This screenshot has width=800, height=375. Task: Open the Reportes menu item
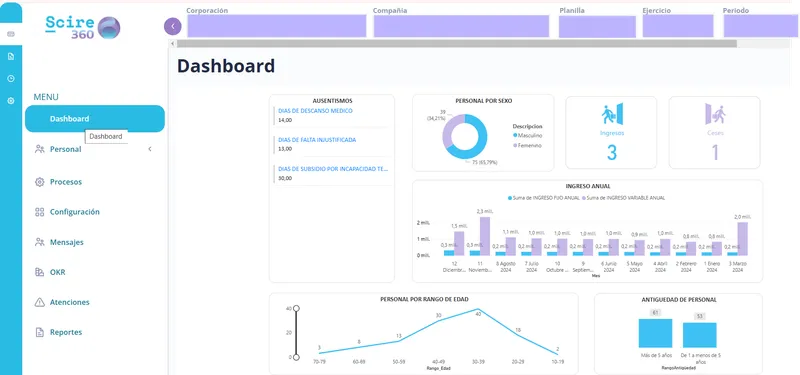66,332
